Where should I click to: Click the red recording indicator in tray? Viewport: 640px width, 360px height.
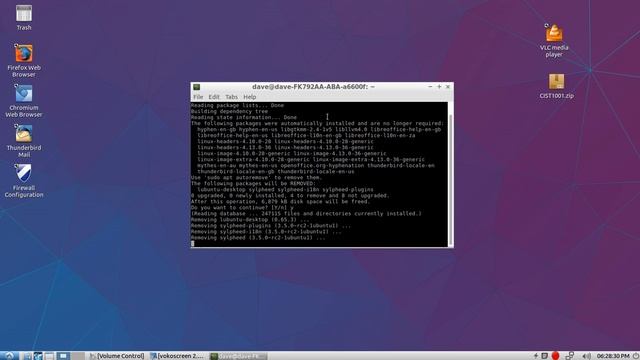pyautogui.click(x=555, y=356)
